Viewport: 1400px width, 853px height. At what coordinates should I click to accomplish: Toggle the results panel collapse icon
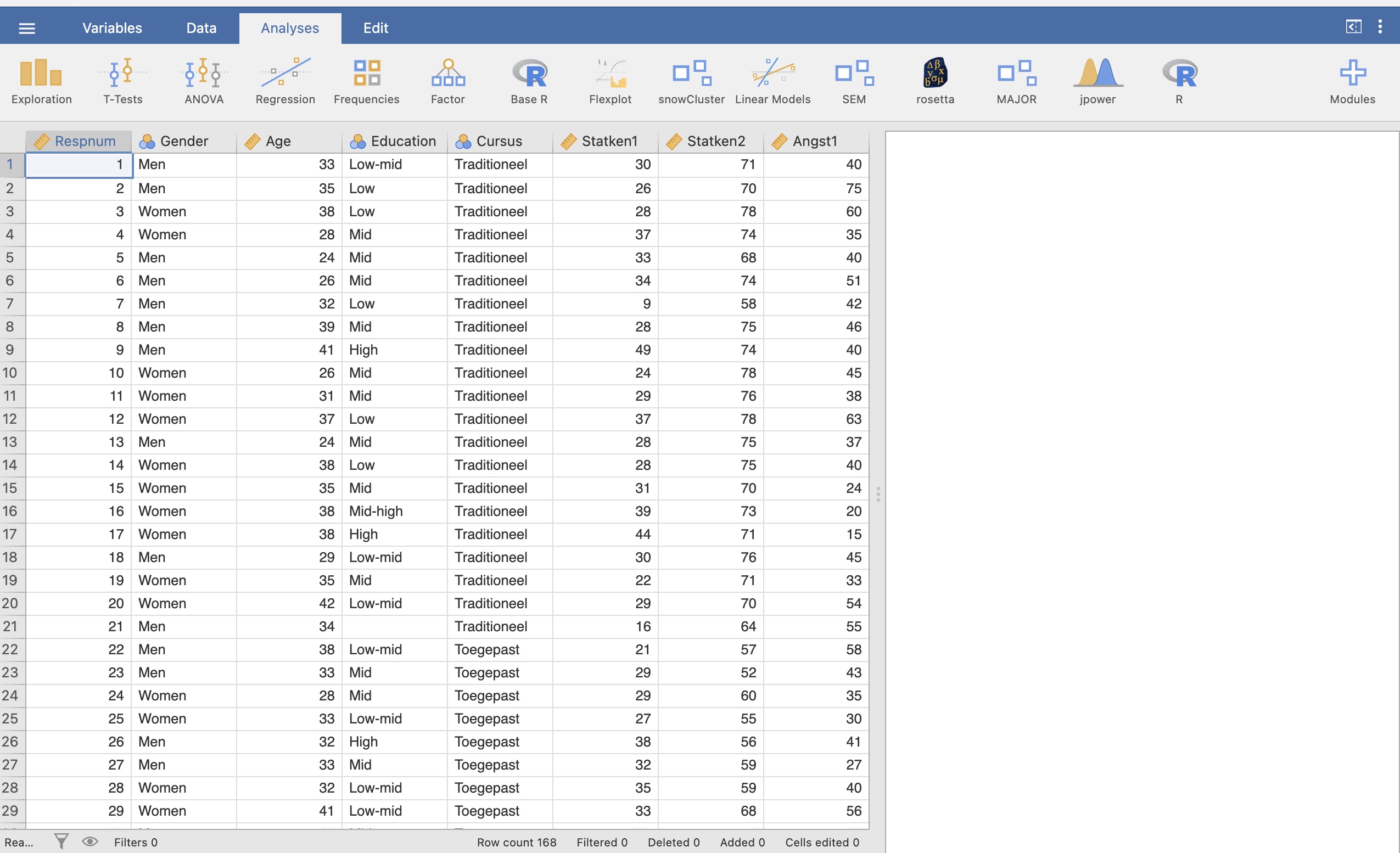1353,27
